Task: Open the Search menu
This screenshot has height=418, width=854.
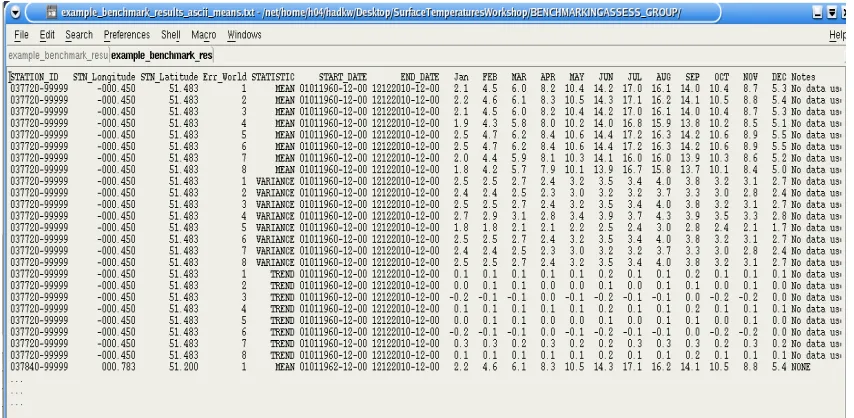Action: [79, 35]
